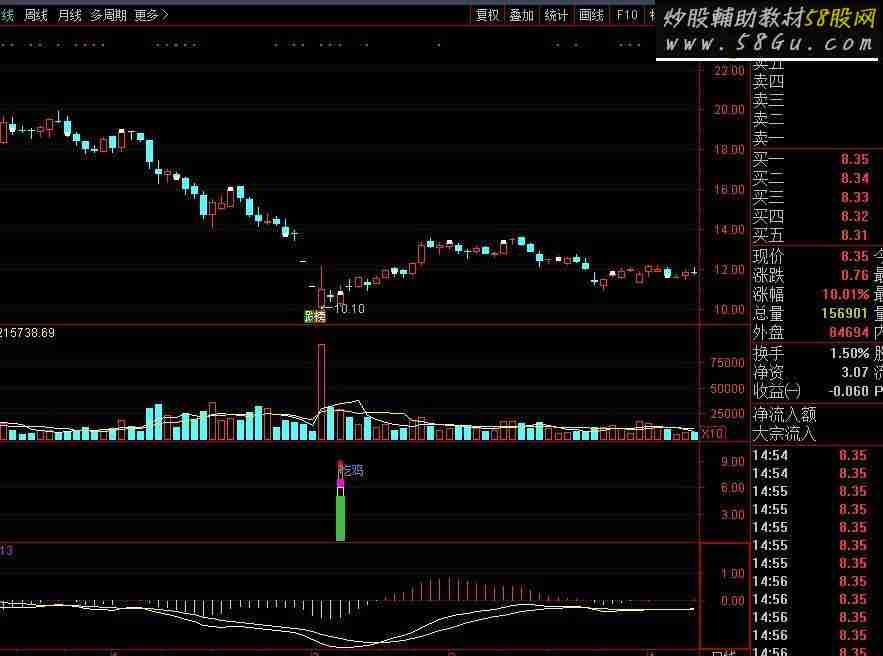The height and width of the screenshot is (656, 883).
Task: Click the 总量 value 156901
Action: (x=844, y=313)
